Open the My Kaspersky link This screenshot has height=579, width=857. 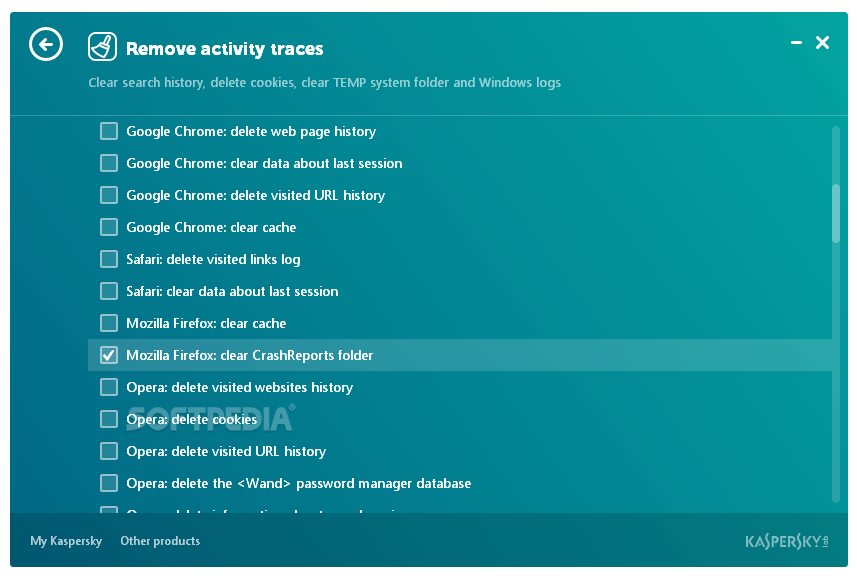click(x=66, y=541)
